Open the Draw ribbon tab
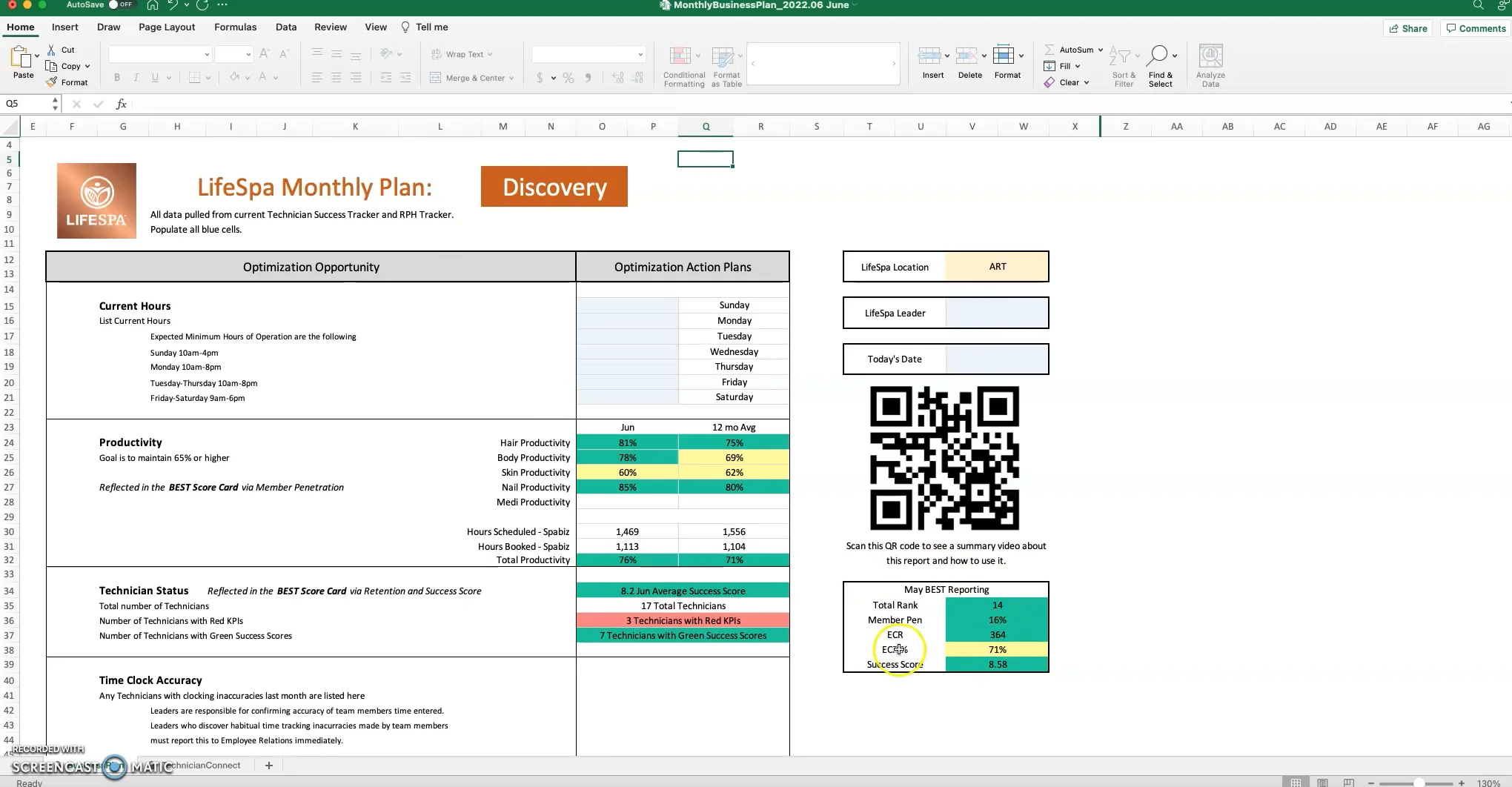 coord(108,27)
